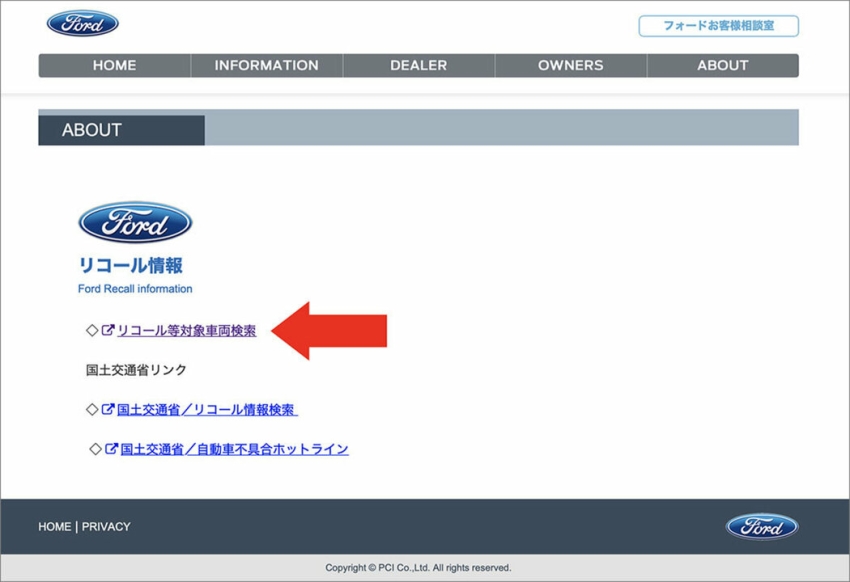Open the OWNERS navigation item
The image size is (850, 582).
coord(570,65)
